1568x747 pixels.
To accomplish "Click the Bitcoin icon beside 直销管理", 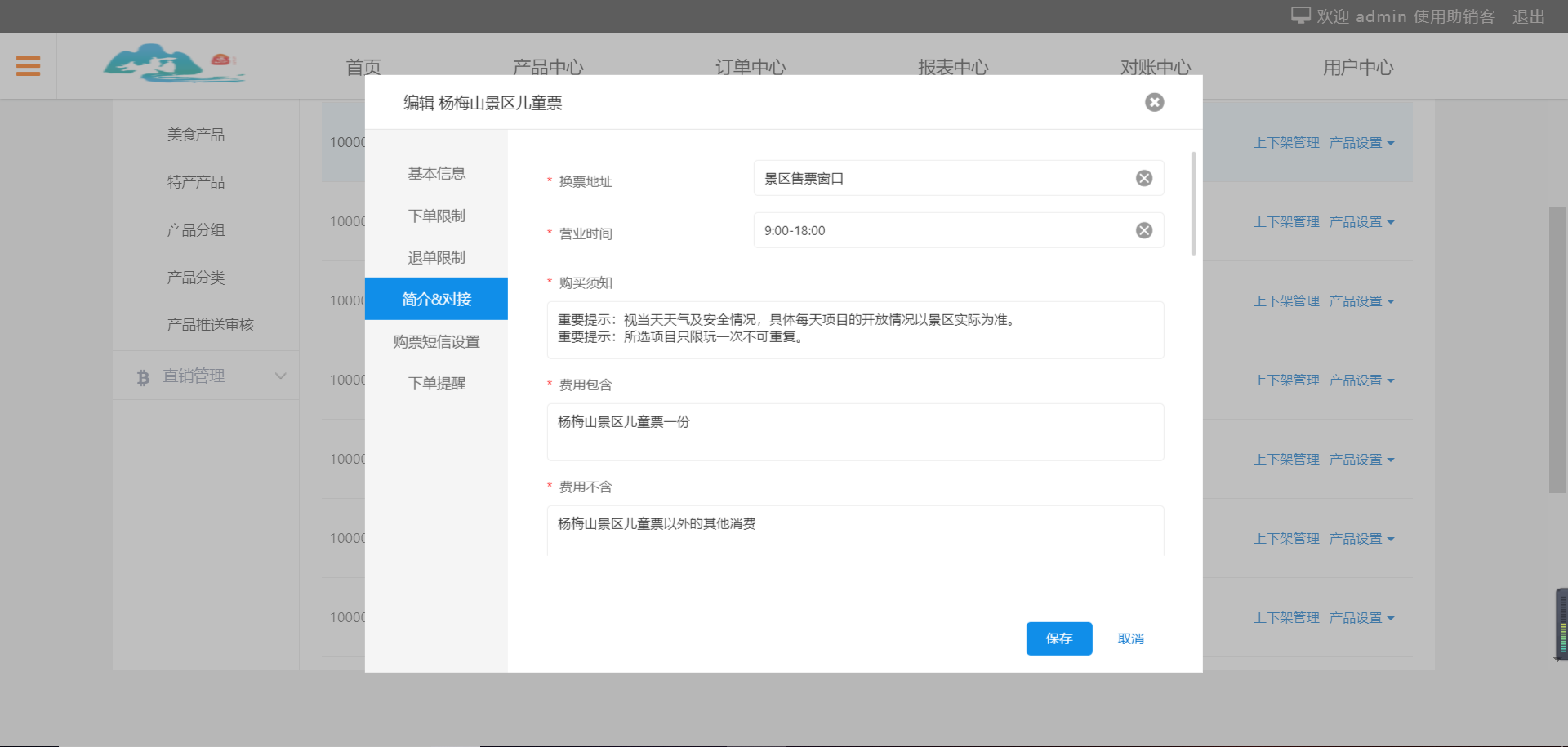I will click(x=143, y=376).
